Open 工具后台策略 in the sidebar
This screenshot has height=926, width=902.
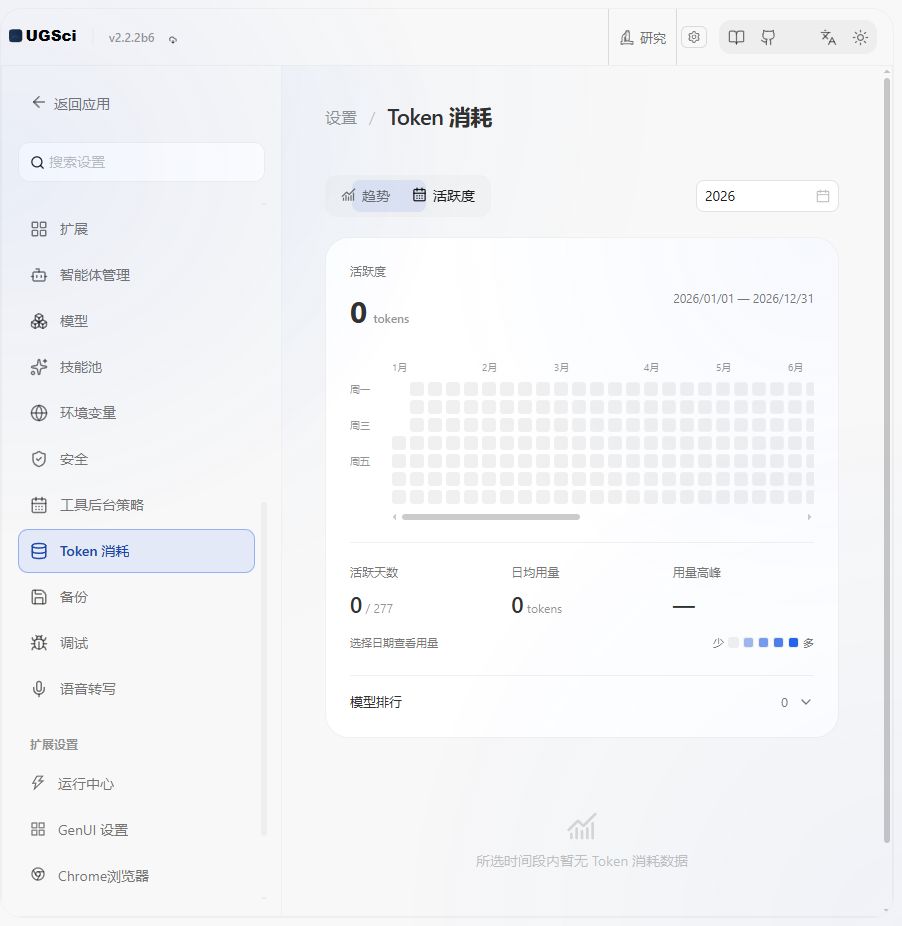point(136,505)
